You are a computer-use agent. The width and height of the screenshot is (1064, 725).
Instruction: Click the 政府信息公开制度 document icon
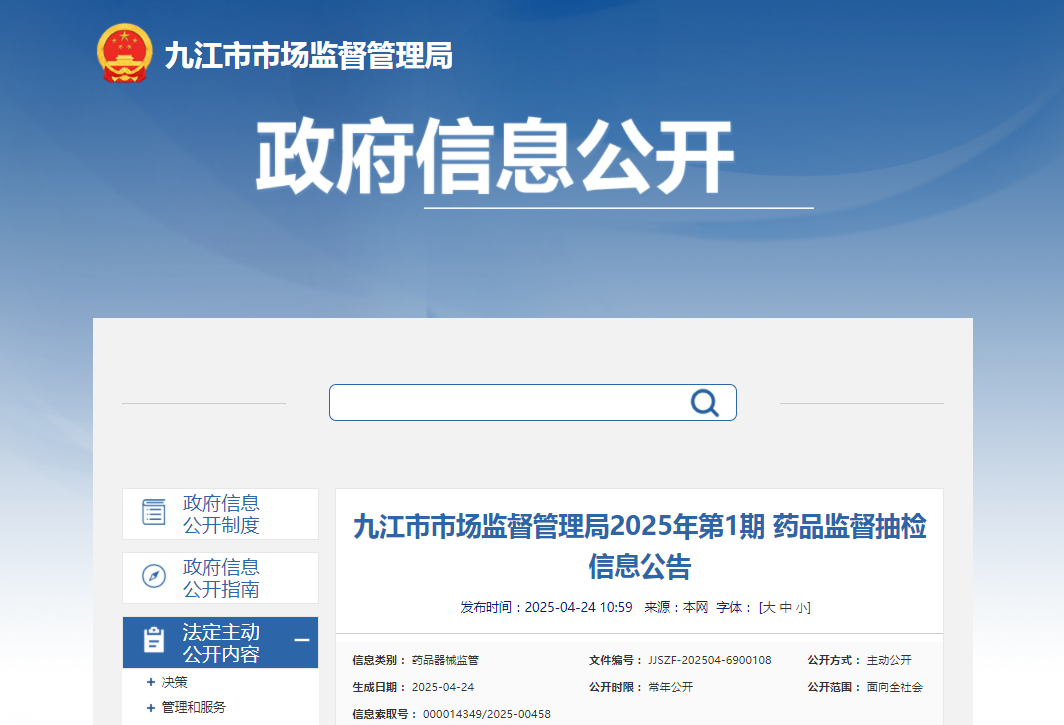click(x=154, y=513)
